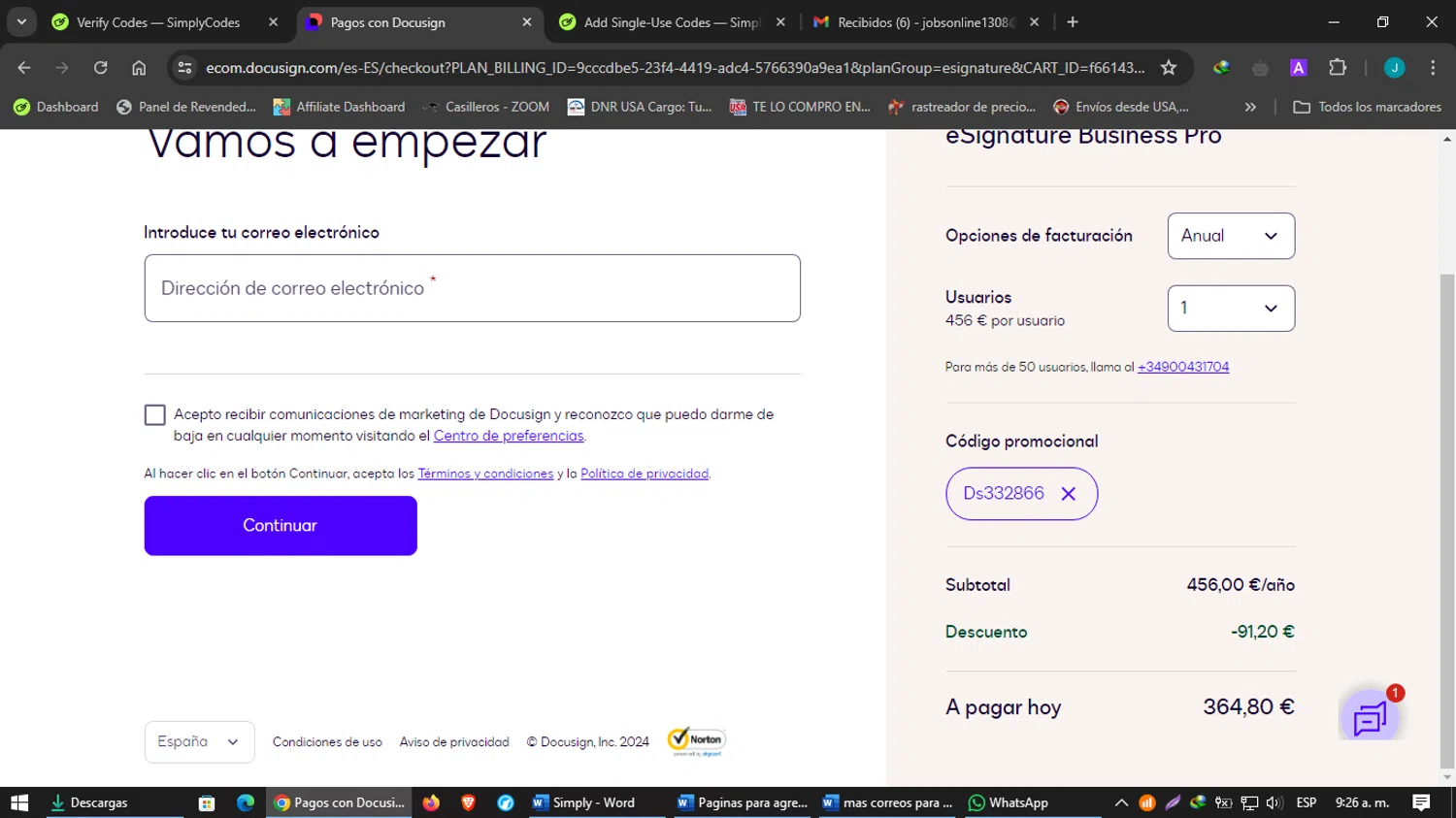Call the +34900431704 phone link
The width and height of the screenshot is (1456, 818).
coord(1183,367)
